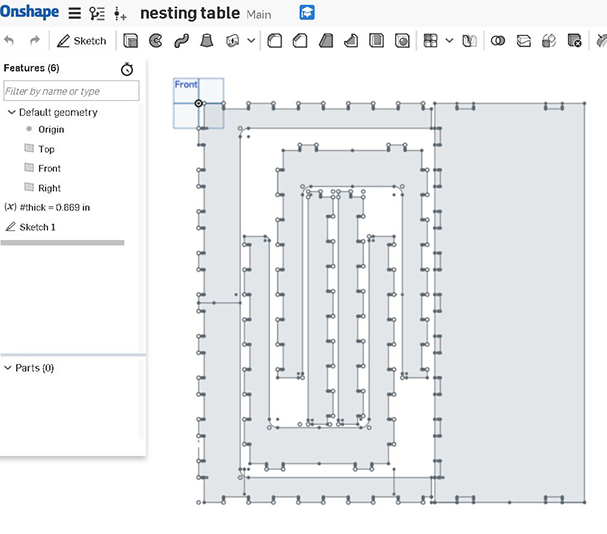607x534 pixels.
Task: Click the nesting table document title
Action: (x=190, y=14)
